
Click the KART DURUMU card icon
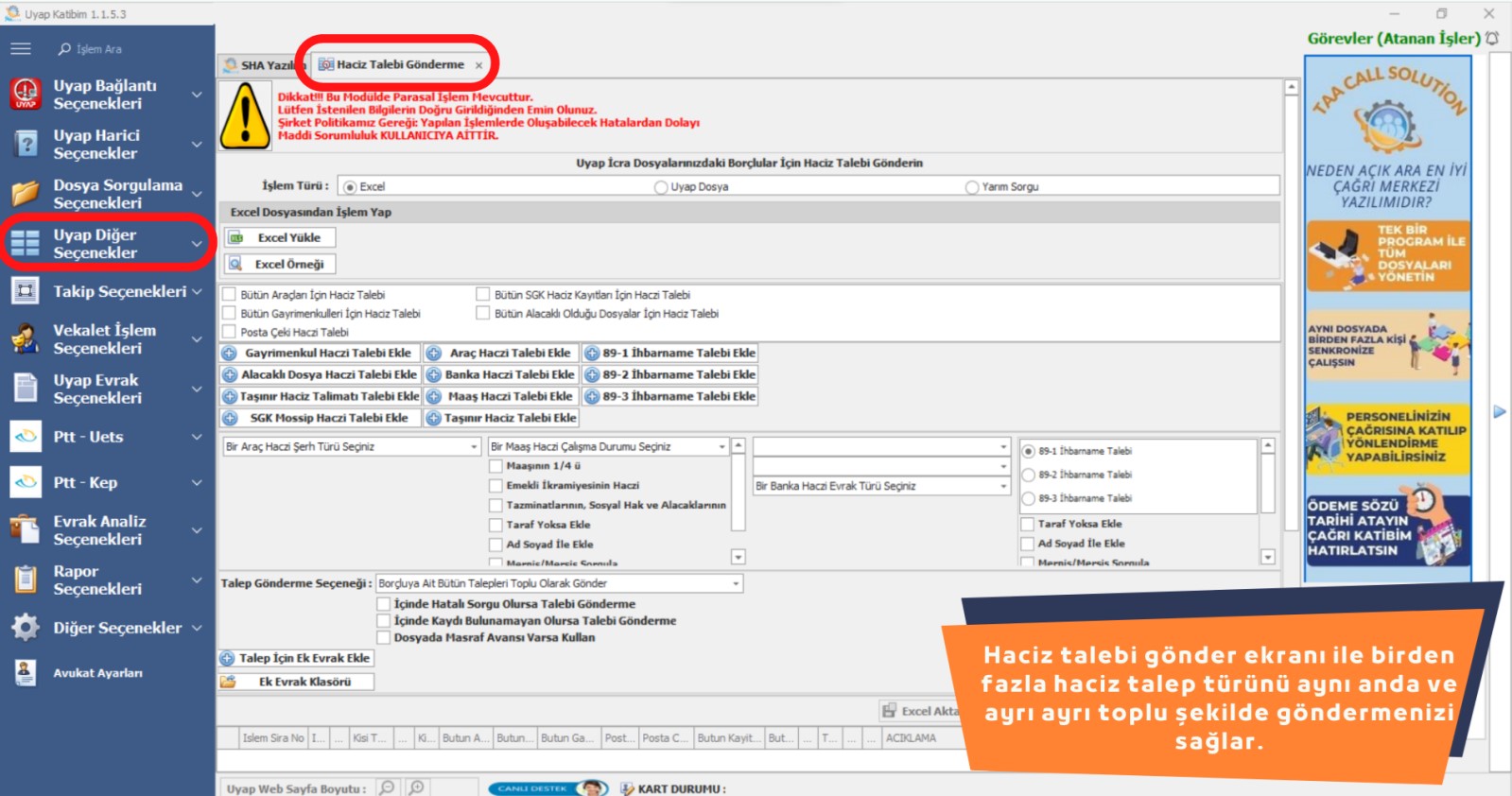tap(627, 788)
